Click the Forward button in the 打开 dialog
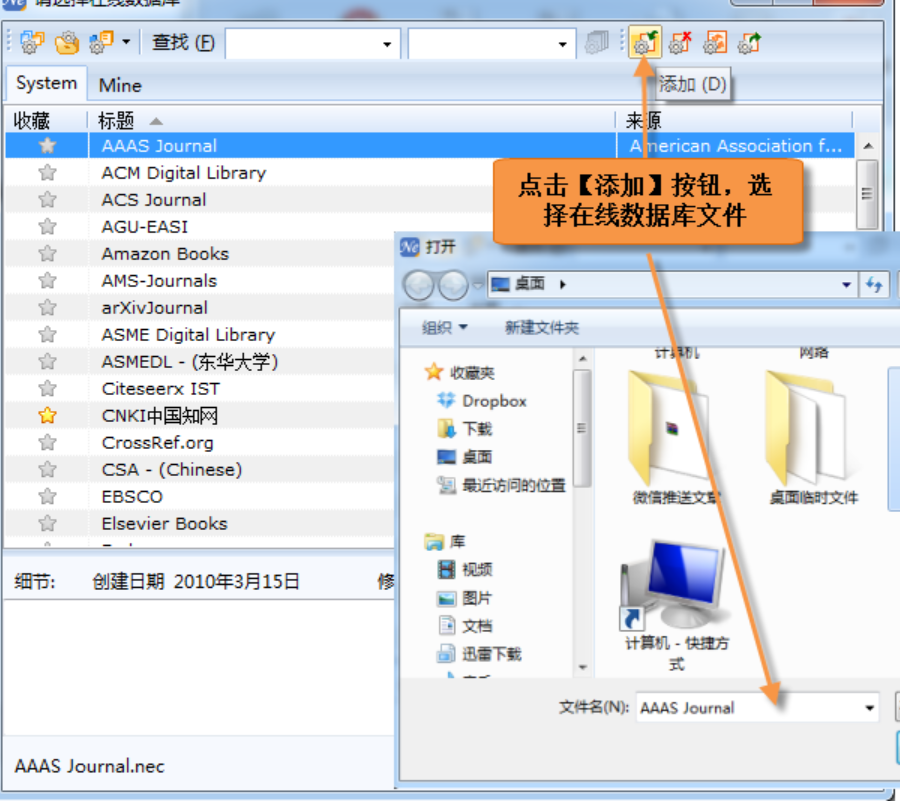The height and width of the screenshot is (801, 900). [453, 285]
